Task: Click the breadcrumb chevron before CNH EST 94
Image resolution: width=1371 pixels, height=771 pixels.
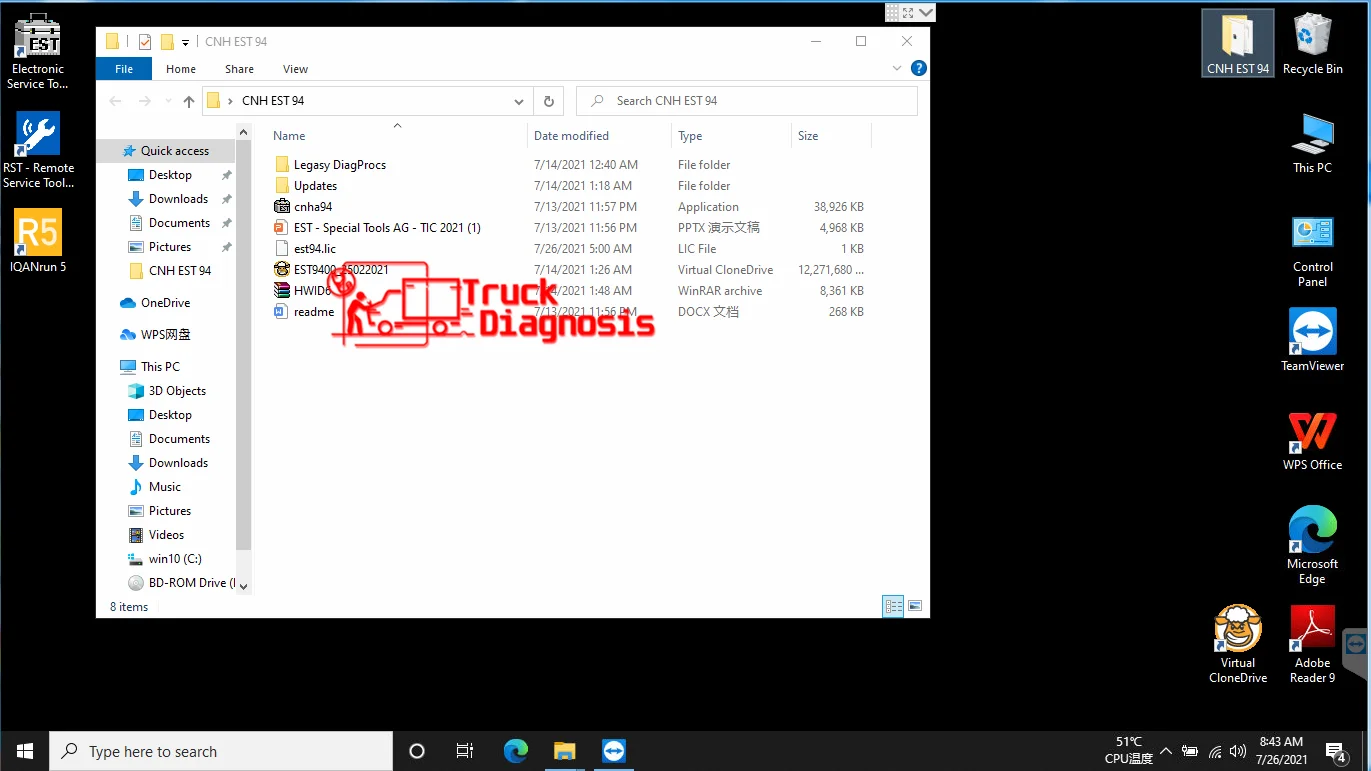Action: point(231,101)
